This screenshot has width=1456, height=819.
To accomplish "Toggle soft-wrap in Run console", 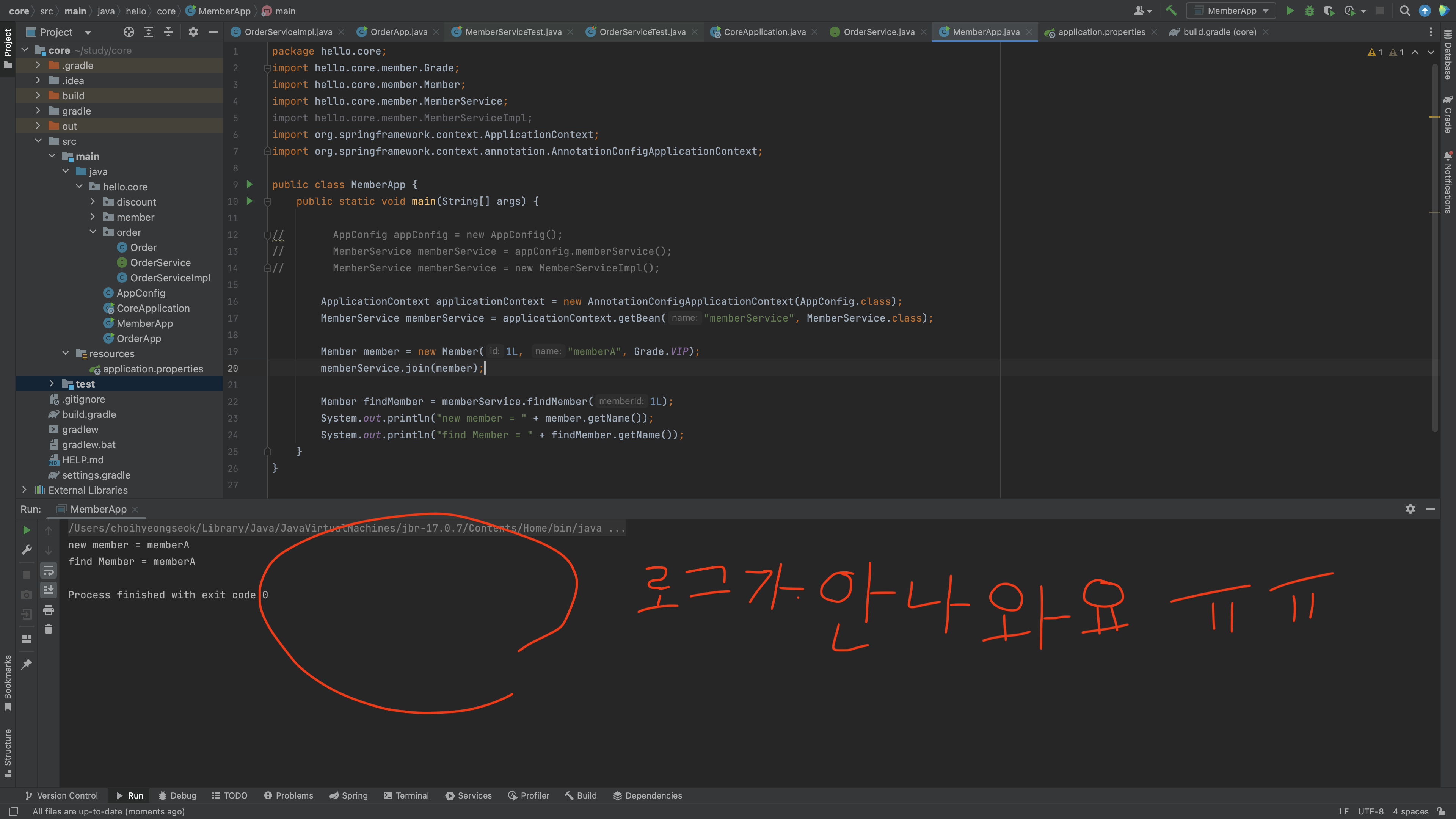I will tap(49, 570).
